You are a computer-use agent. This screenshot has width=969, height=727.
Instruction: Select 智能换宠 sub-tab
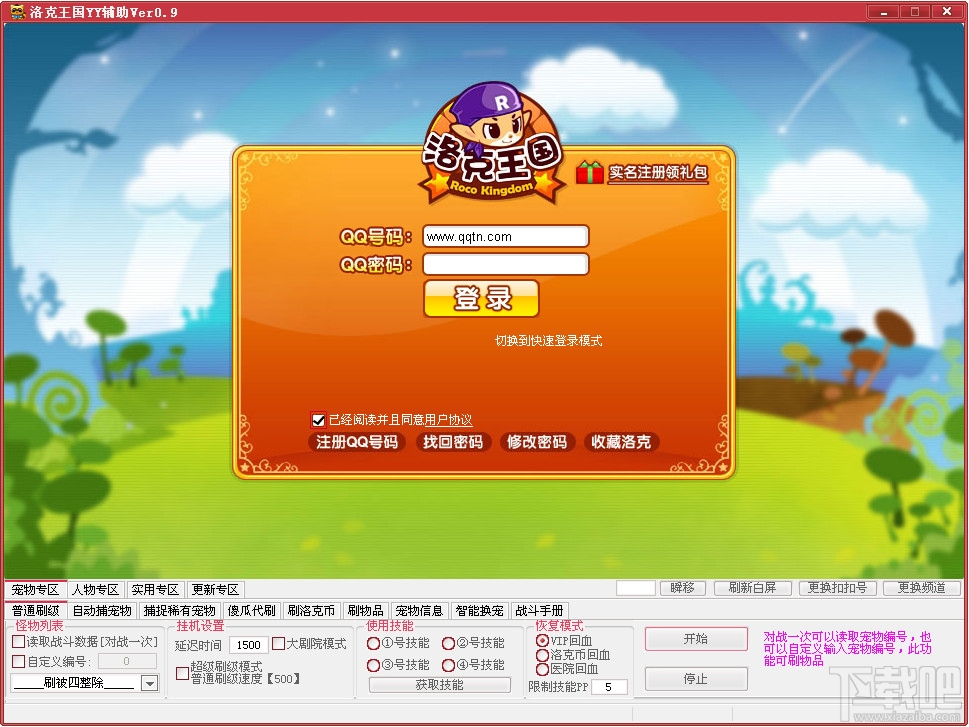click(480, 611)
